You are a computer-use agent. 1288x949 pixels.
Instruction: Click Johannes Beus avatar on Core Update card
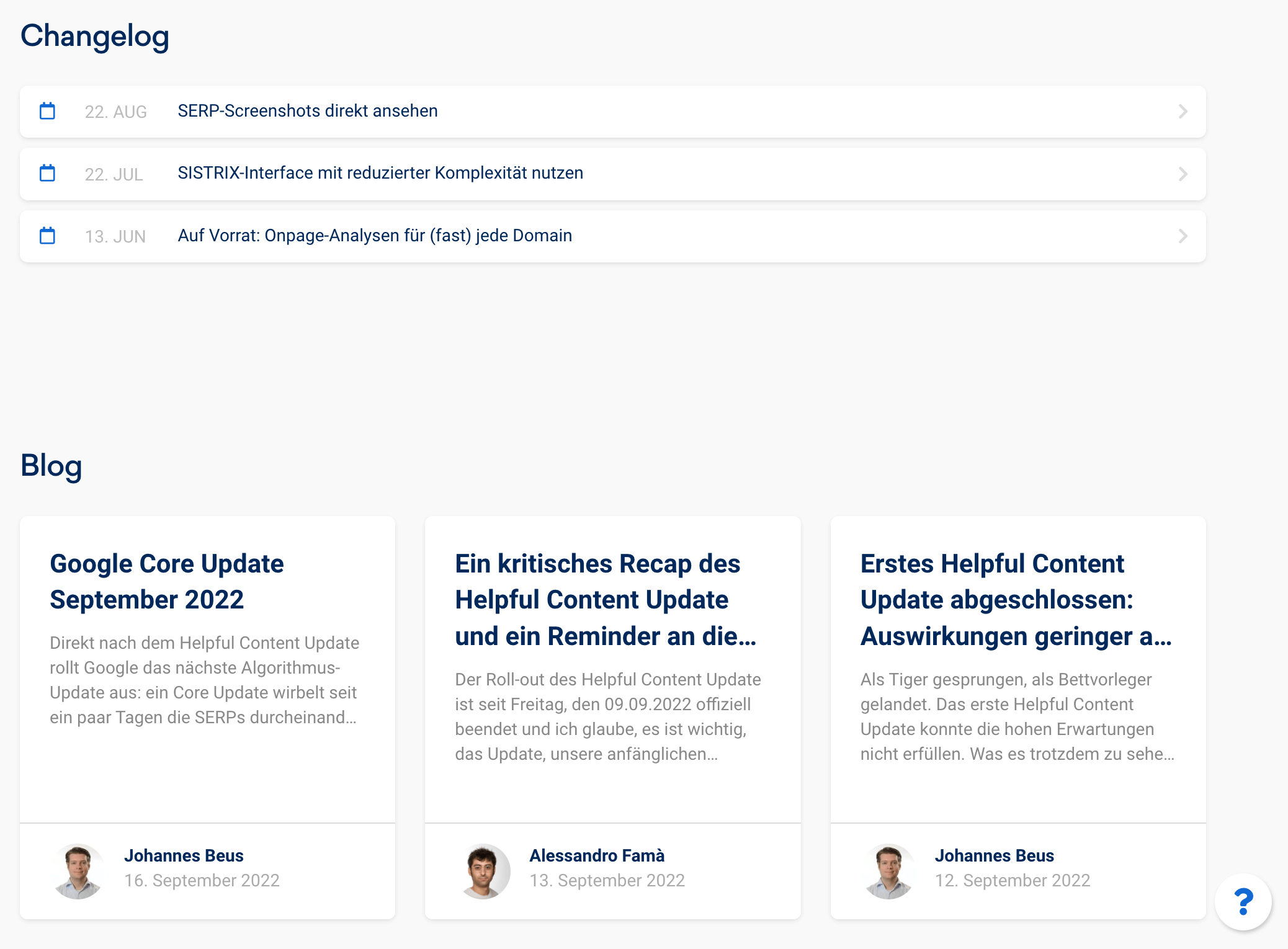[78, 871]
